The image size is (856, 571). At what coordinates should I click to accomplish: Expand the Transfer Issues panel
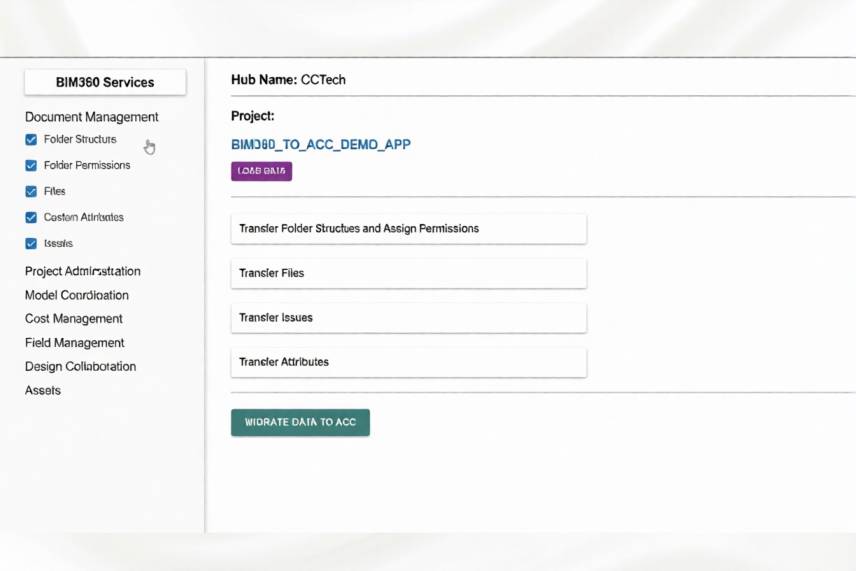click(409, 318)
